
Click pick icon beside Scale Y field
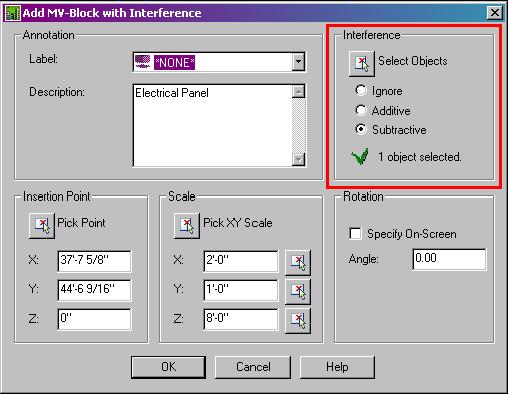(x=298, y=292)
